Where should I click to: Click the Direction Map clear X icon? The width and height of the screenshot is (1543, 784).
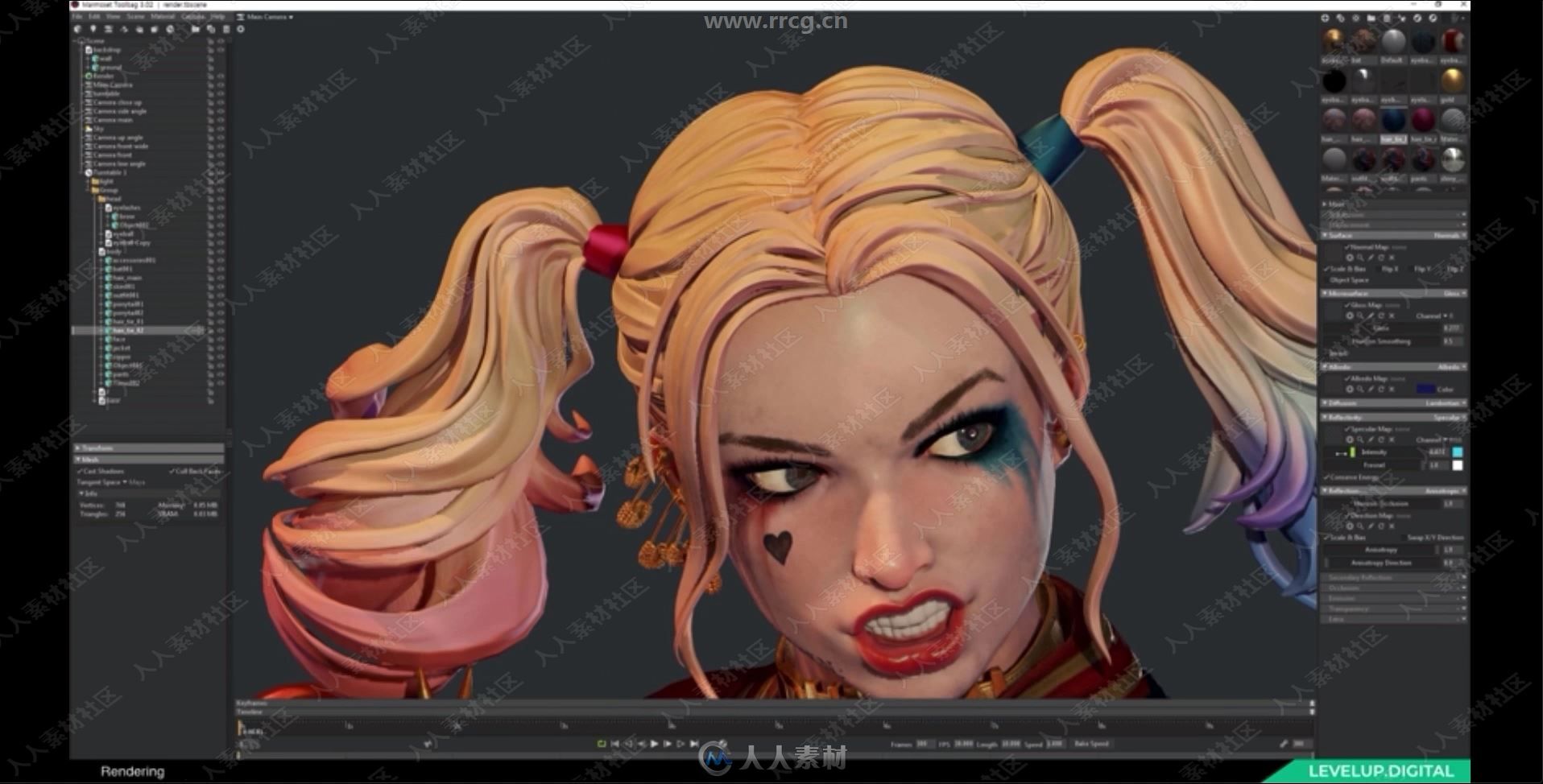1391,526
